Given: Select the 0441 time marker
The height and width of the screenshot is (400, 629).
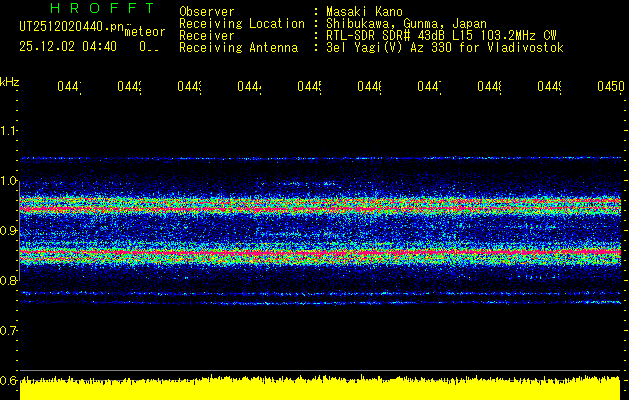Looking at the screenshot, I should 69,86.
